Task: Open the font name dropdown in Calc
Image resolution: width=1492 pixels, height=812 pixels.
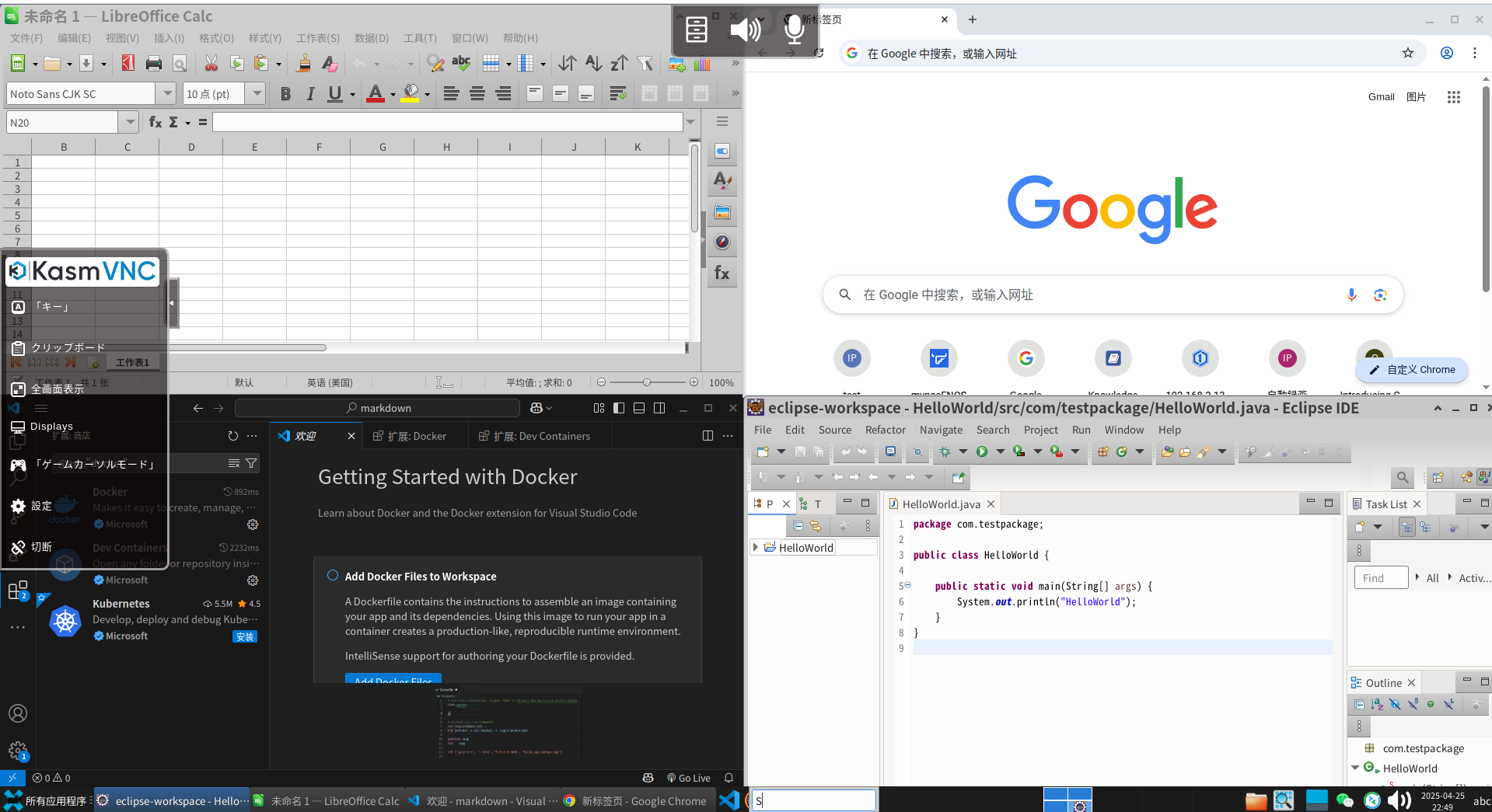Action: coord(166,94)
